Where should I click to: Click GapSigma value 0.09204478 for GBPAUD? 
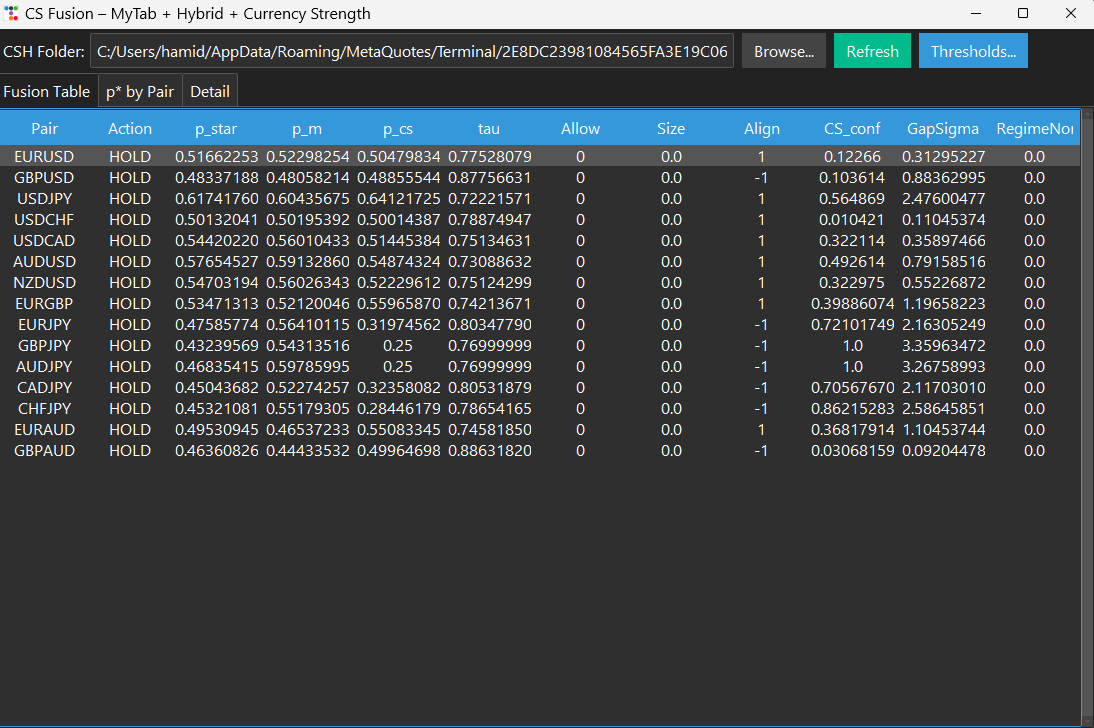(943, 450)
